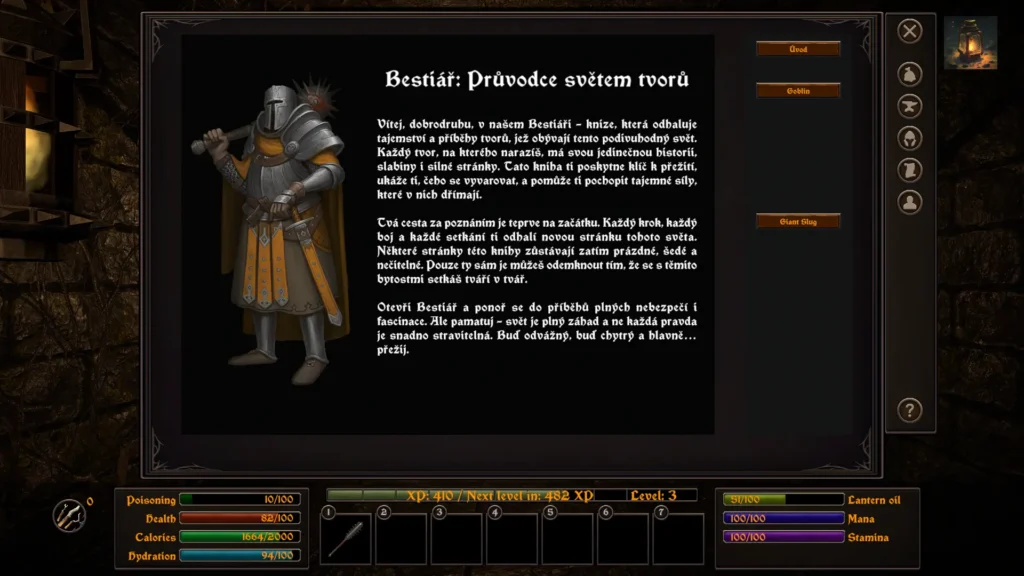Click the red Health bar
1024x576 pixels.
239,518
